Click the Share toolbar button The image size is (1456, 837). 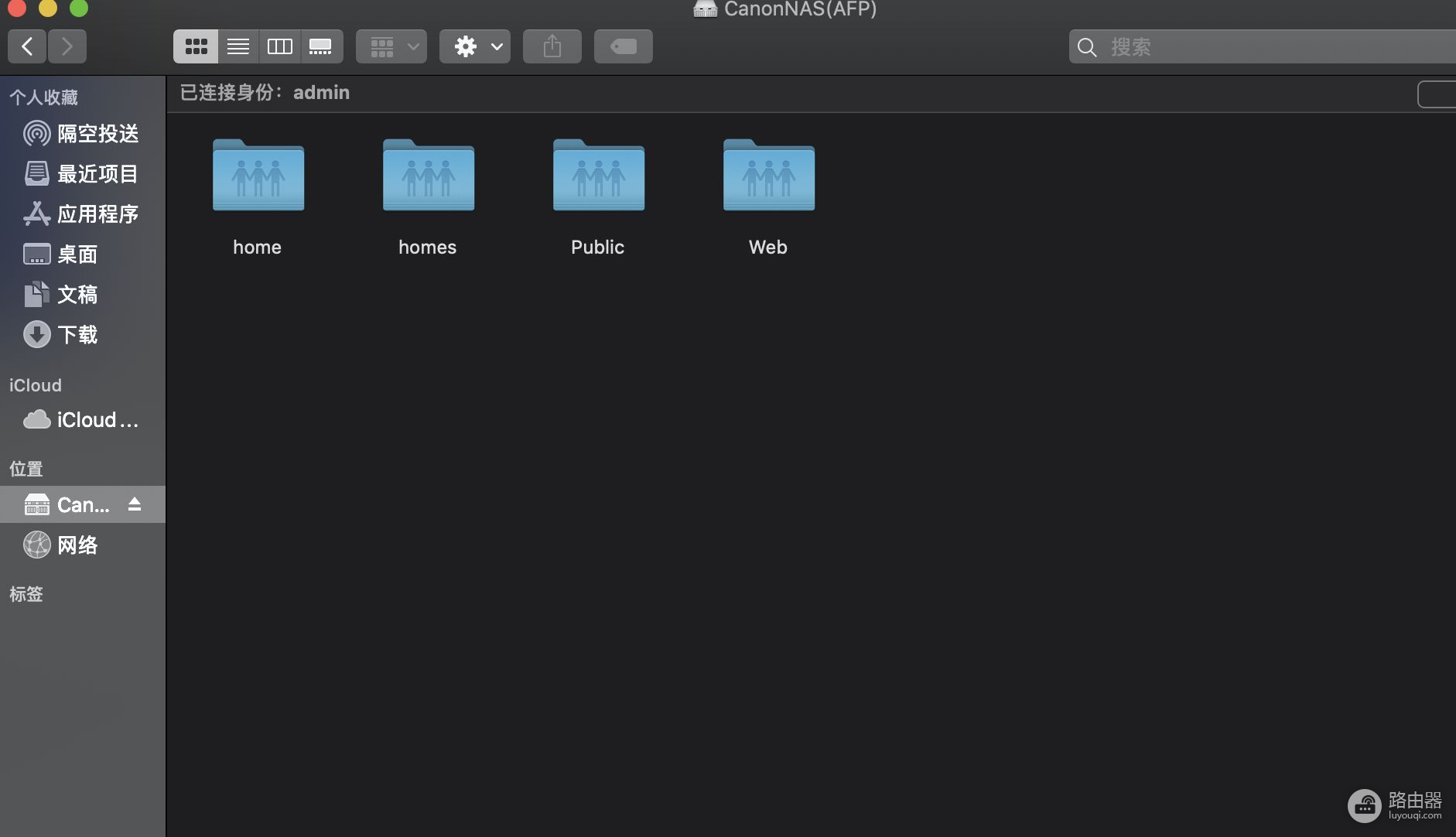[x=552, y=46]
